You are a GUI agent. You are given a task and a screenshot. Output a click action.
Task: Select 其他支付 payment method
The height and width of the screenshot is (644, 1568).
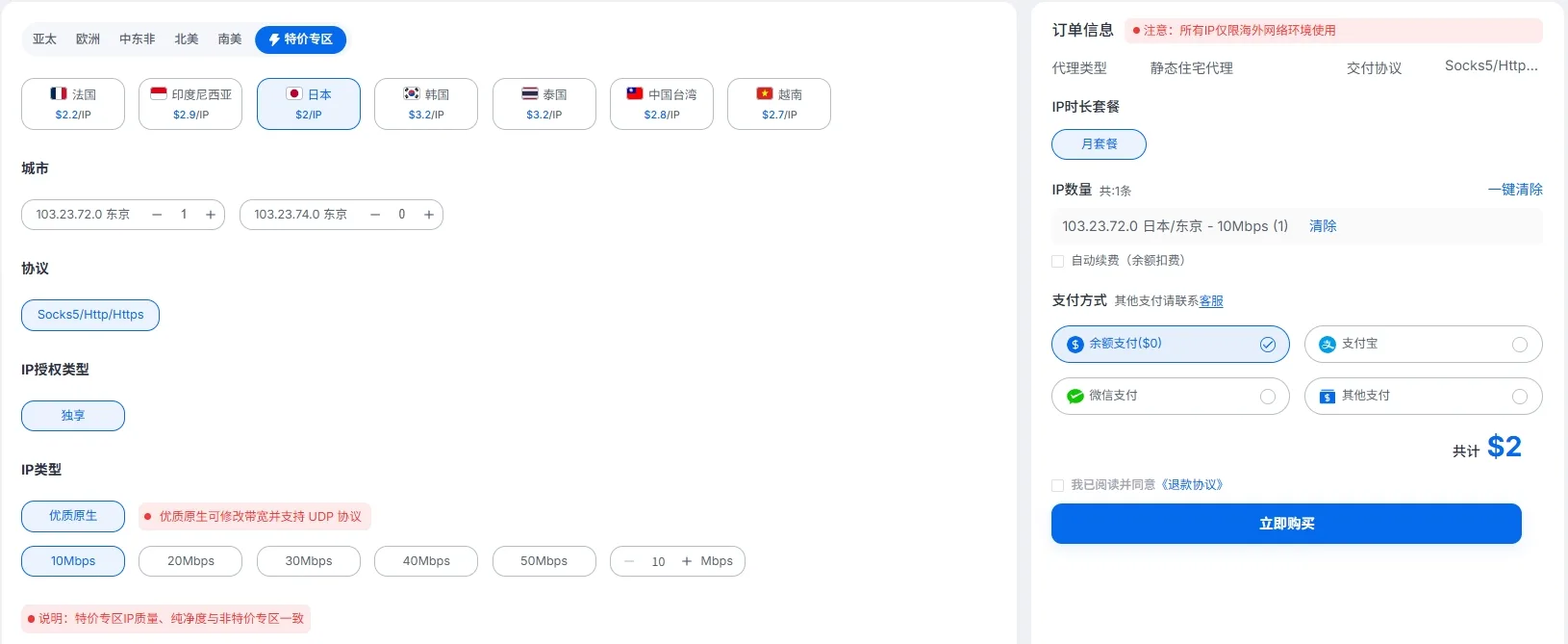(1424, 396)
